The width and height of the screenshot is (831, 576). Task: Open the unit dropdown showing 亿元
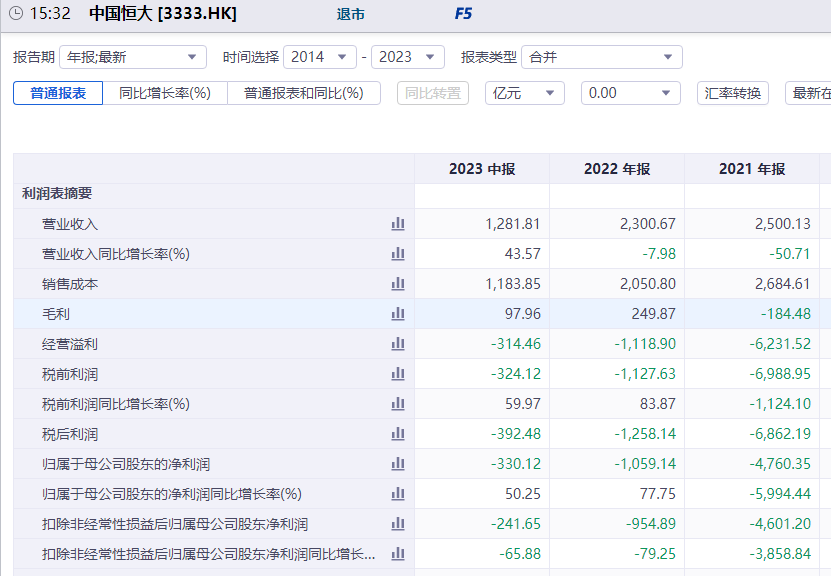[525, 93]
